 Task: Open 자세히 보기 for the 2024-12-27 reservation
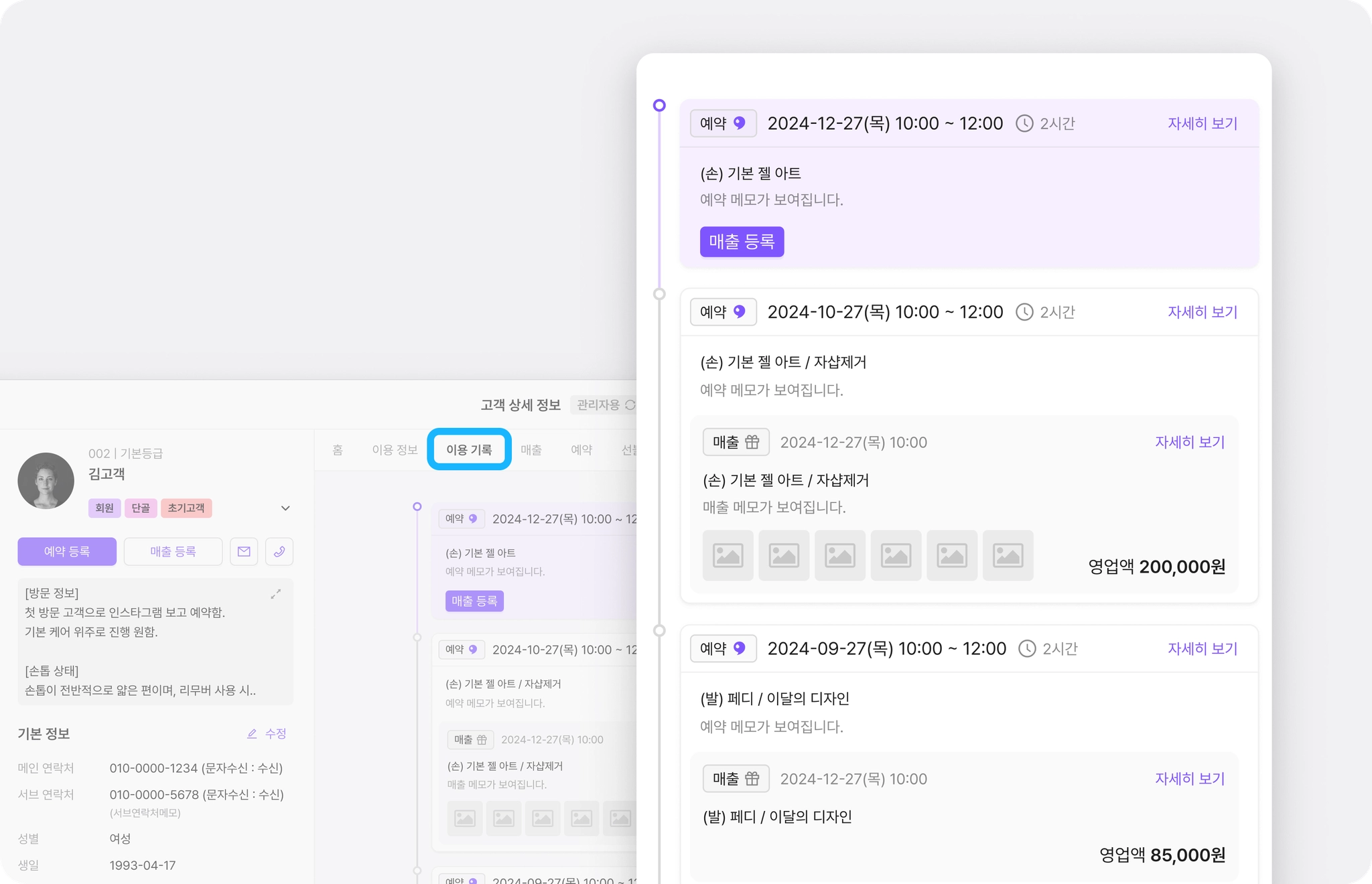click(1202, 124)
